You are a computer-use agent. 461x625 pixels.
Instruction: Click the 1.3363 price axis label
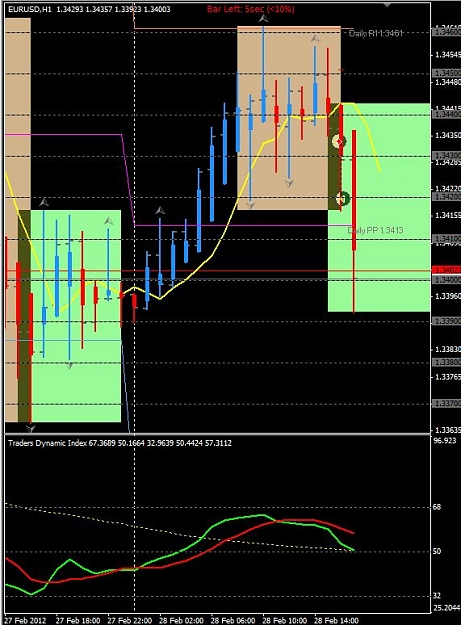(447, 430)
